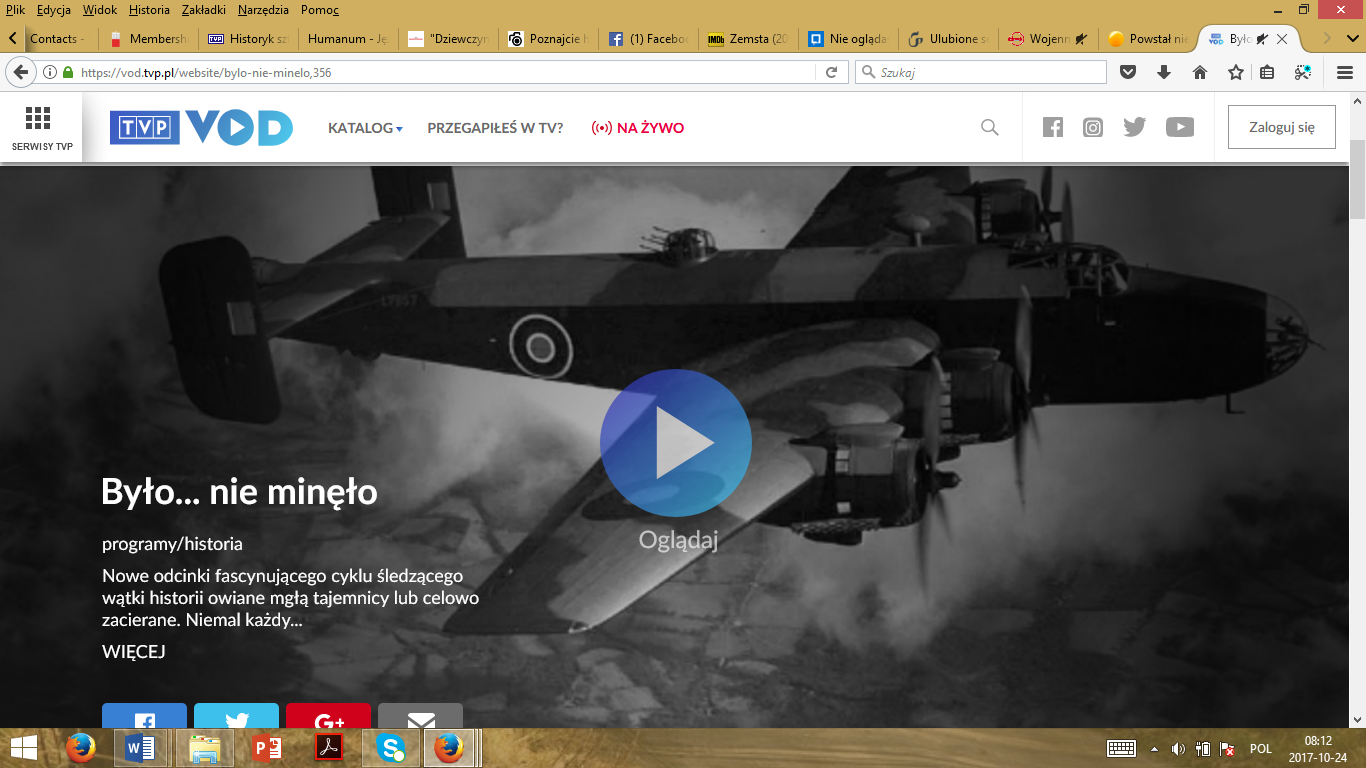Open the Narzędzia menu
Screen dimensions: 1366x768
[x=264, y=10]
